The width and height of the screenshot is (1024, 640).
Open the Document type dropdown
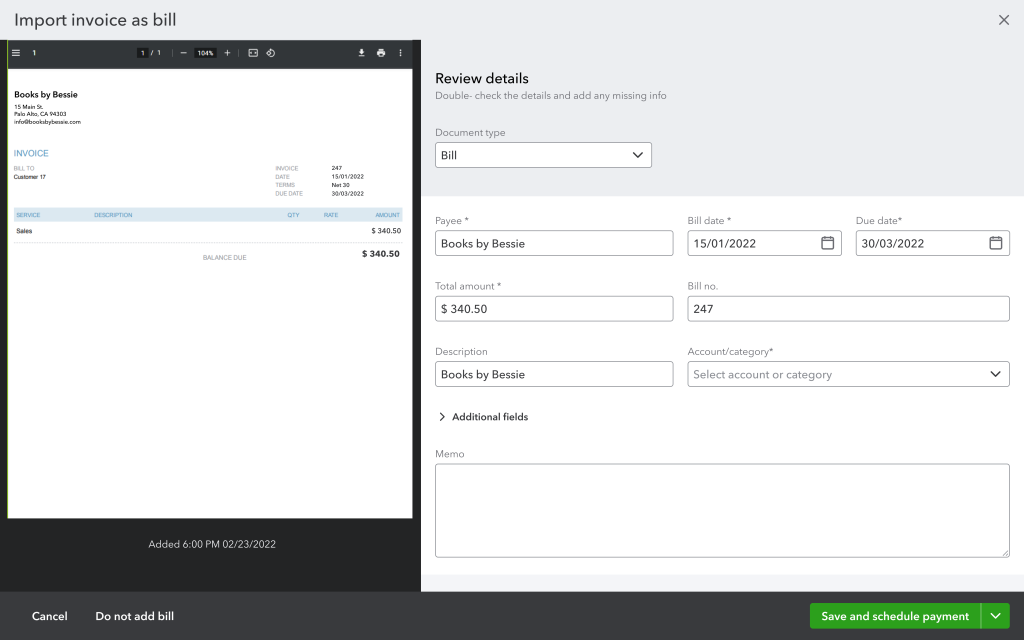tap(543, 155)
